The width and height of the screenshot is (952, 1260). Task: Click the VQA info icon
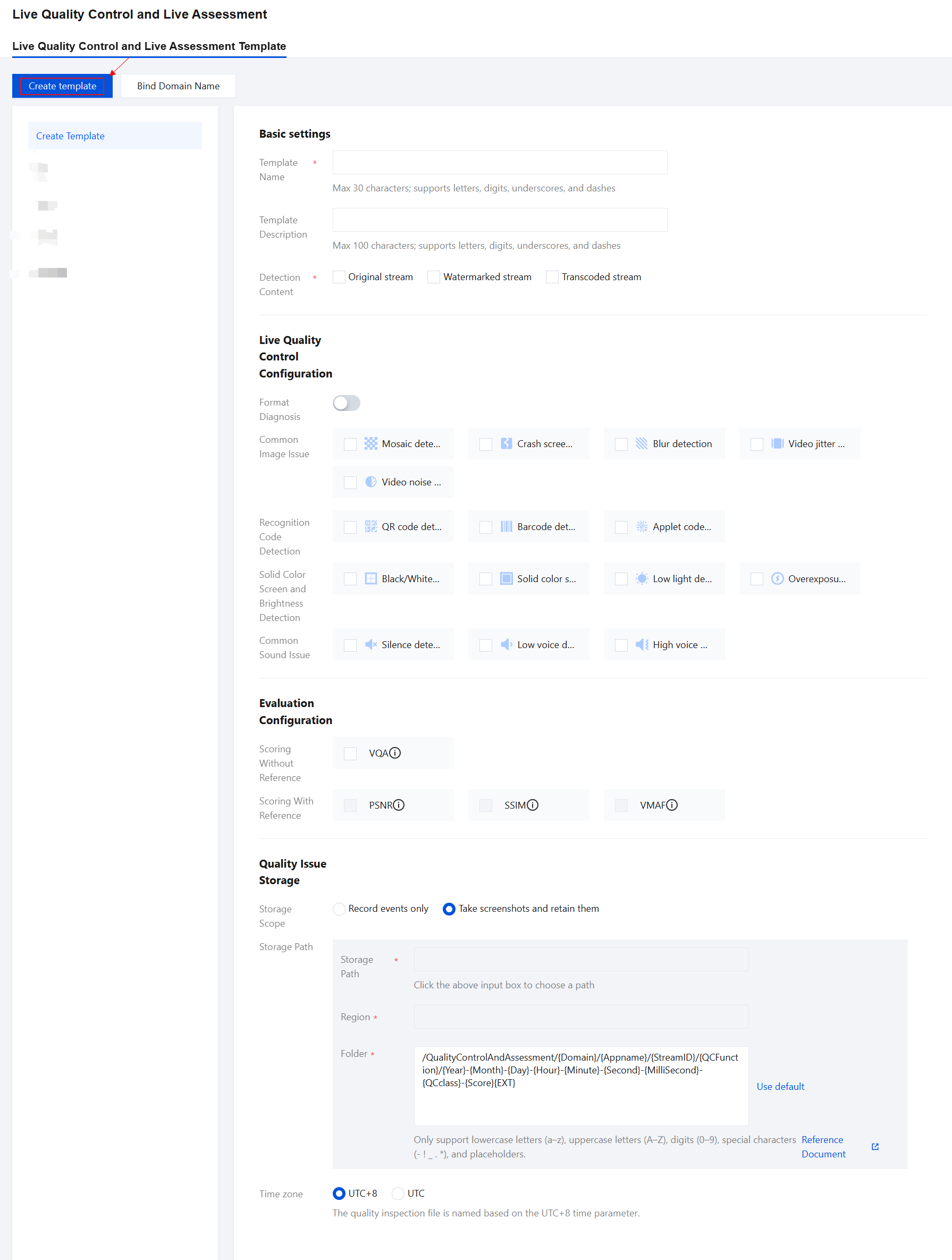pyautogui.click(x=395, y=753)
